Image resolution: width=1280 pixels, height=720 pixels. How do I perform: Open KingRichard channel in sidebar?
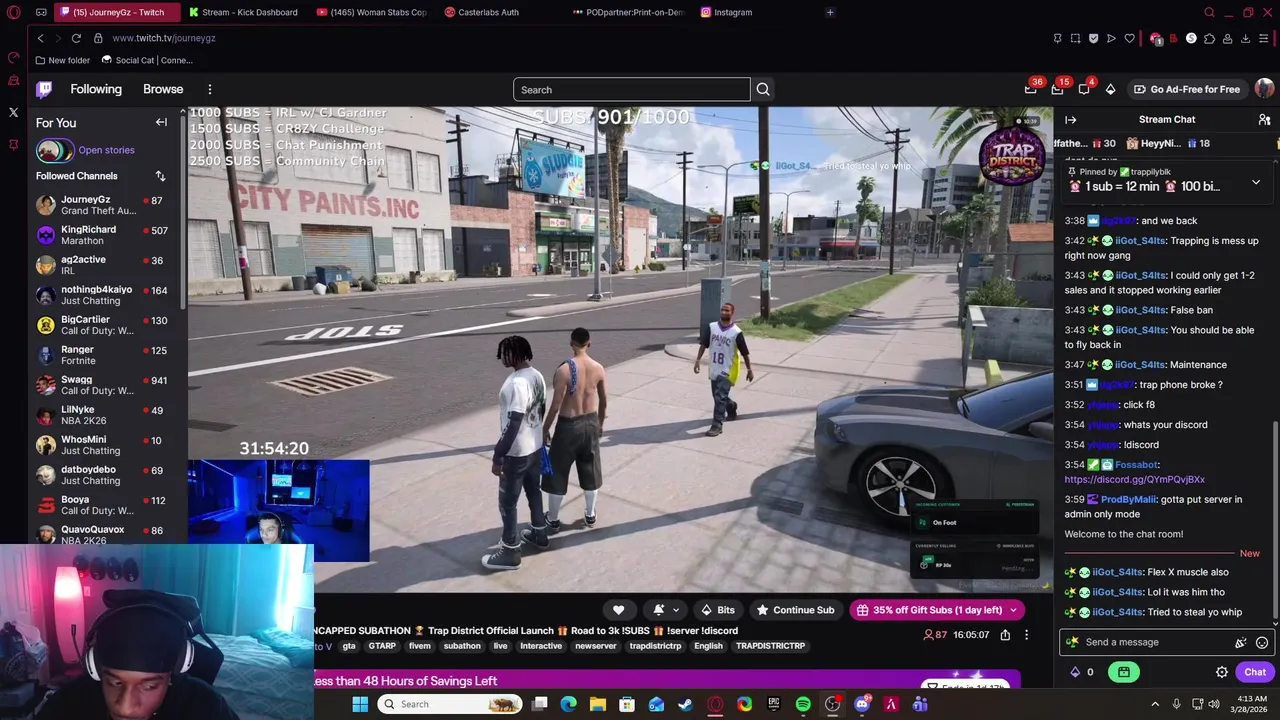point(105,235)
